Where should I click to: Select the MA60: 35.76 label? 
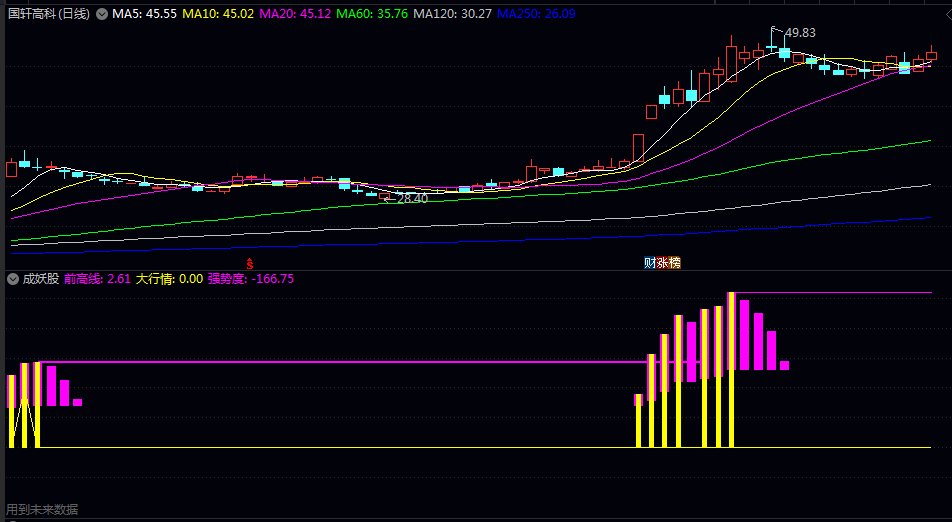(x=372, y=13)
